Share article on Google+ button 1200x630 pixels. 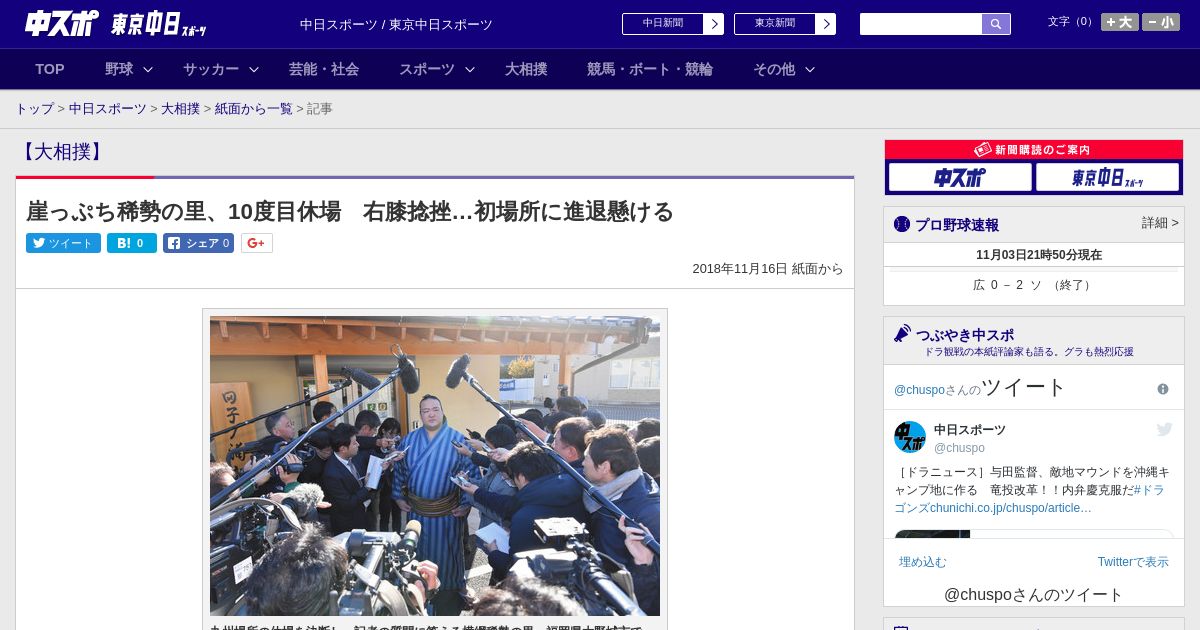click(x=256, y=243)
